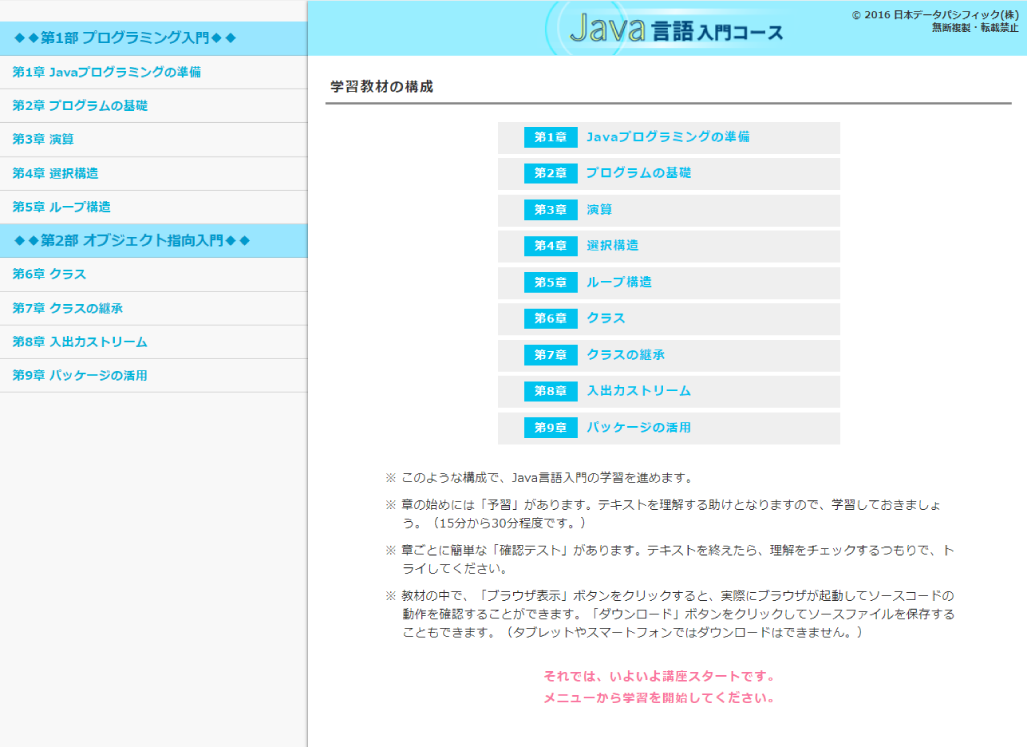The width and height of the screenshot is (1027, 747).
Task: Open main list link ループ構造
Action: pyautogui.click(x=619, y=282)
